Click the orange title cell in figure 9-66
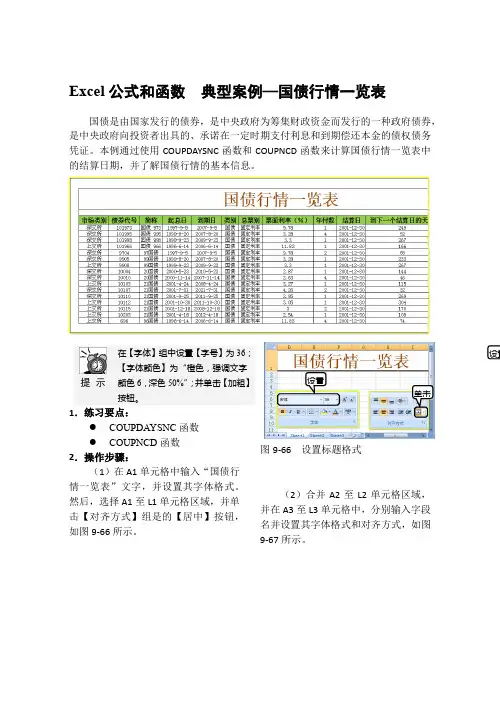This screenshot has width=500, height=706. click(351, 361)
